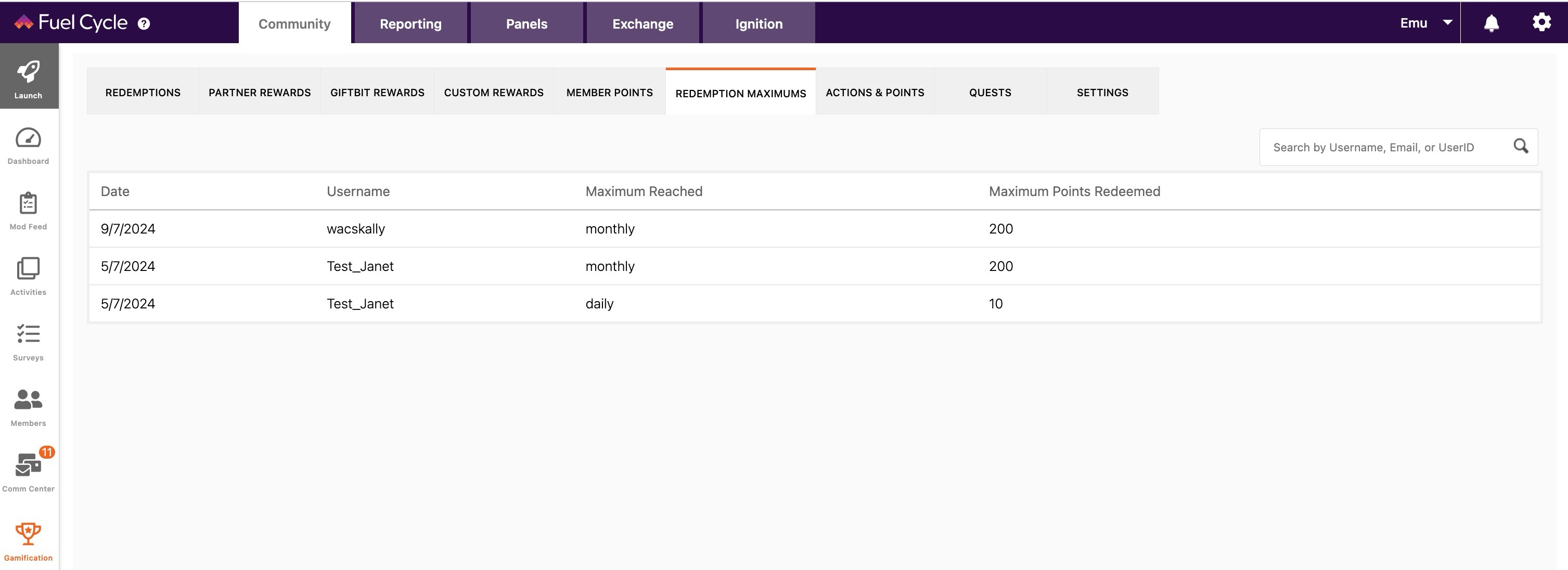The image size is (1568, 570).
Task: Open the Custom Rewards tab
Action: pyautogui.click(x=494, y=92)
